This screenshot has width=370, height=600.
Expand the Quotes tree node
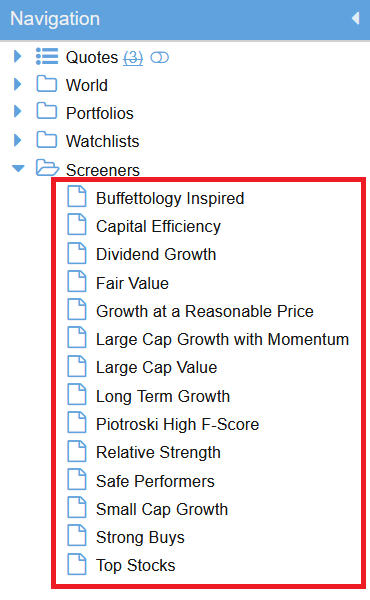[17, 56]
